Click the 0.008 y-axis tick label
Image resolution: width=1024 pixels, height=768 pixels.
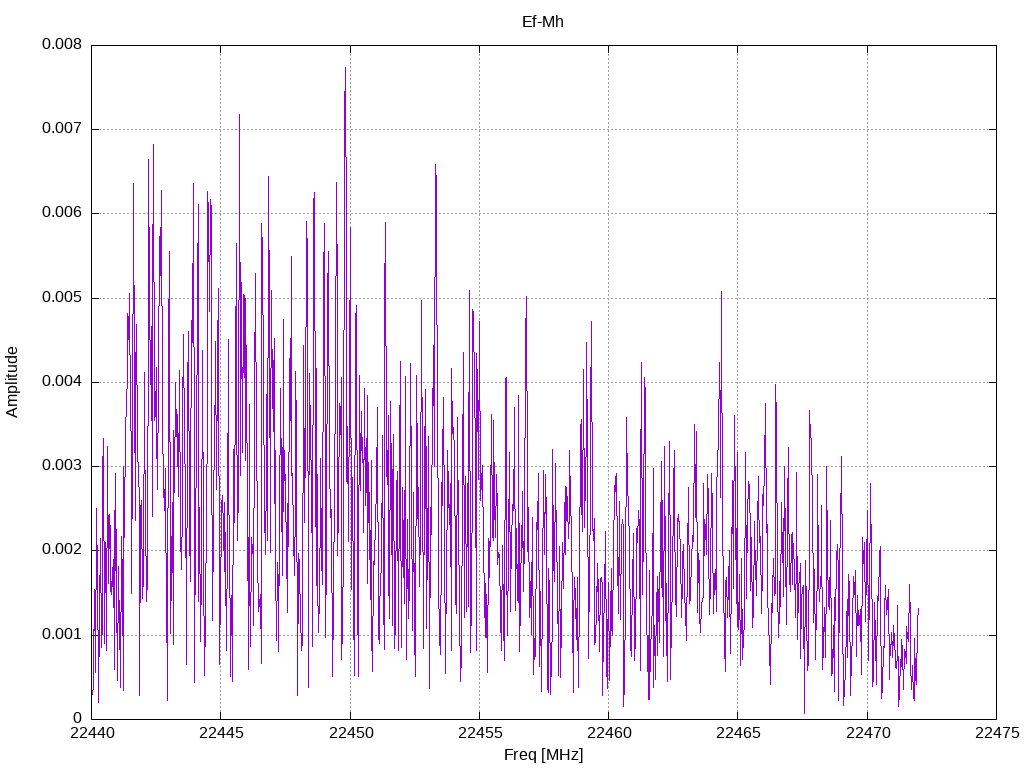click(61, 45)
